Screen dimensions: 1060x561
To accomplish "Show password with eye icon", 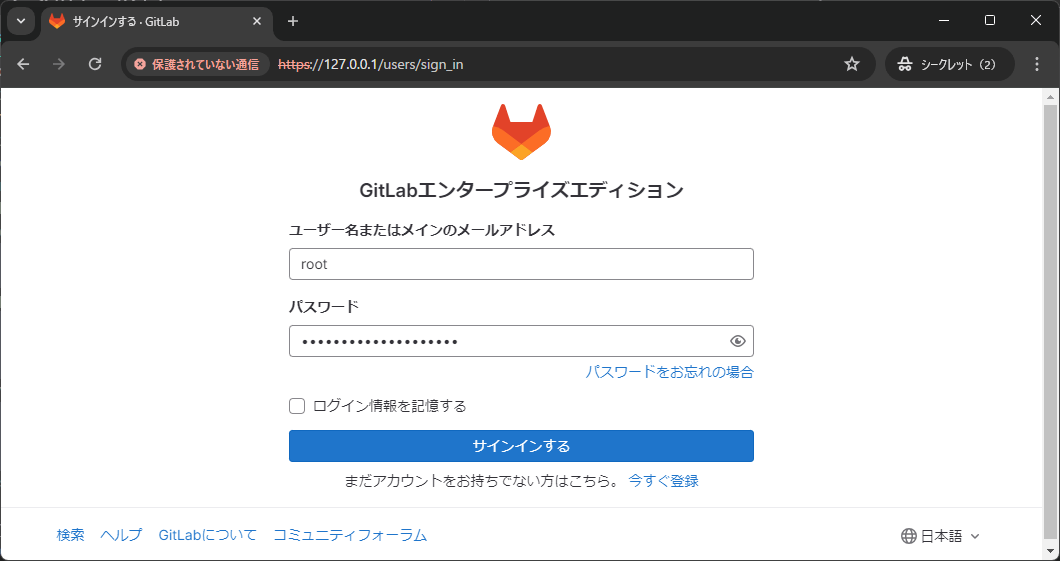I will pyautogui.click(x=738, y=341).
